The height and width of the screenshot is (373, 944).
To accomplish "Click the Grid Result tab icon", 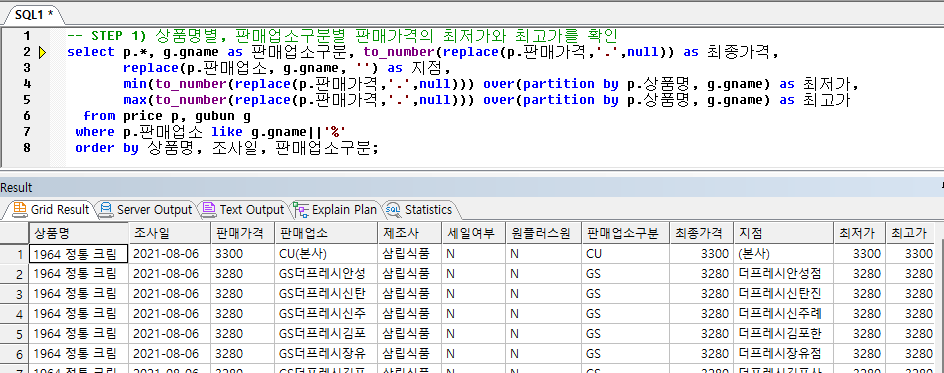I will click(20, 209).
